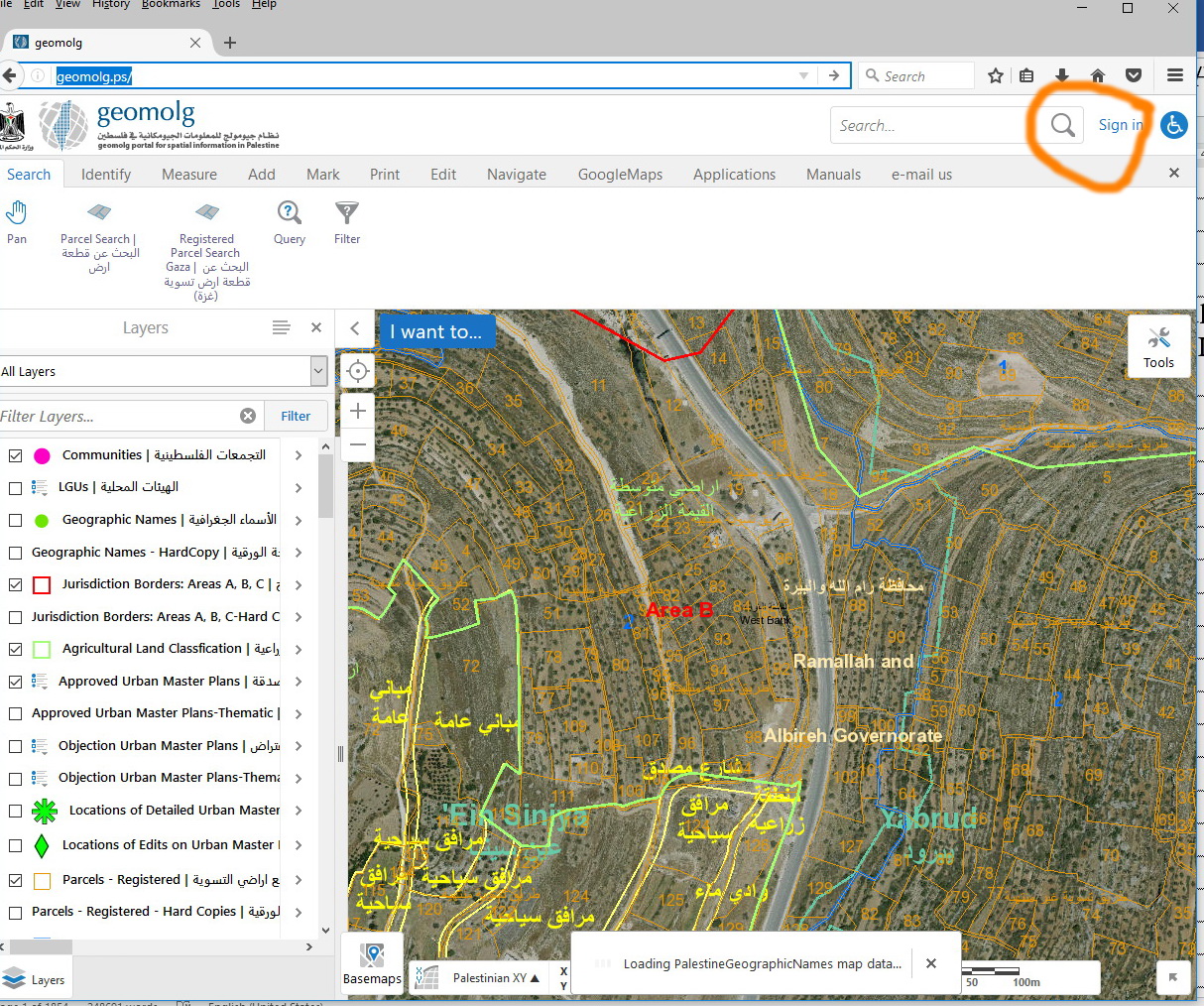Screen dimensions: 1204x1006
Task: Open the Pocket icon in browser toolbar
Action: coord(1134,75)
